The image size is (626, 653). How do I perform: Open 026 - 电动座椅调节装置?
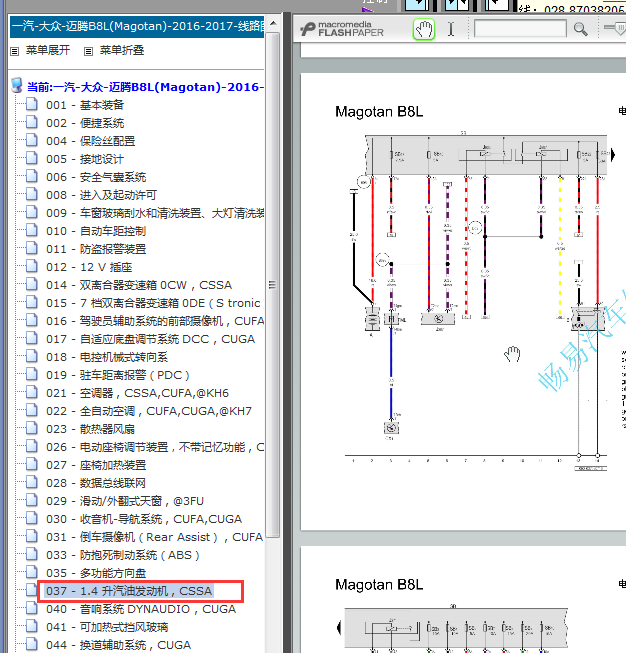[x=155, y=447]
